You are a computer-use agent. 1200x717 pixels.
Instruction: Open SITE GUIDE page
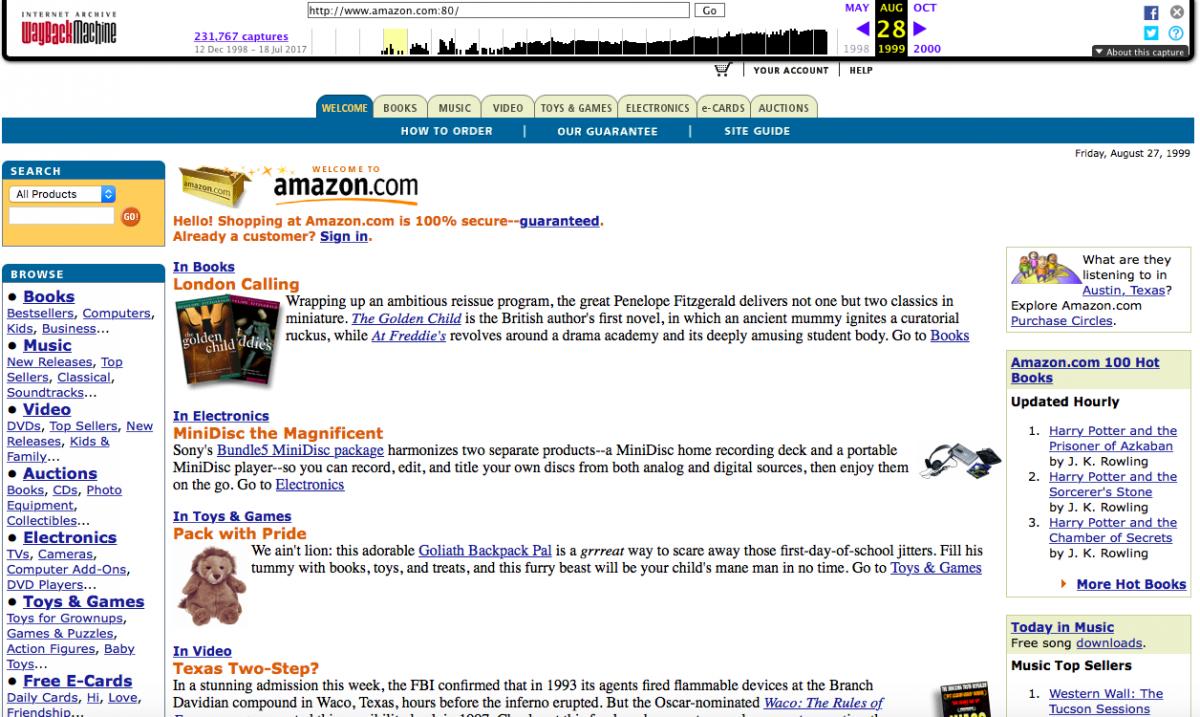(757, 131)
